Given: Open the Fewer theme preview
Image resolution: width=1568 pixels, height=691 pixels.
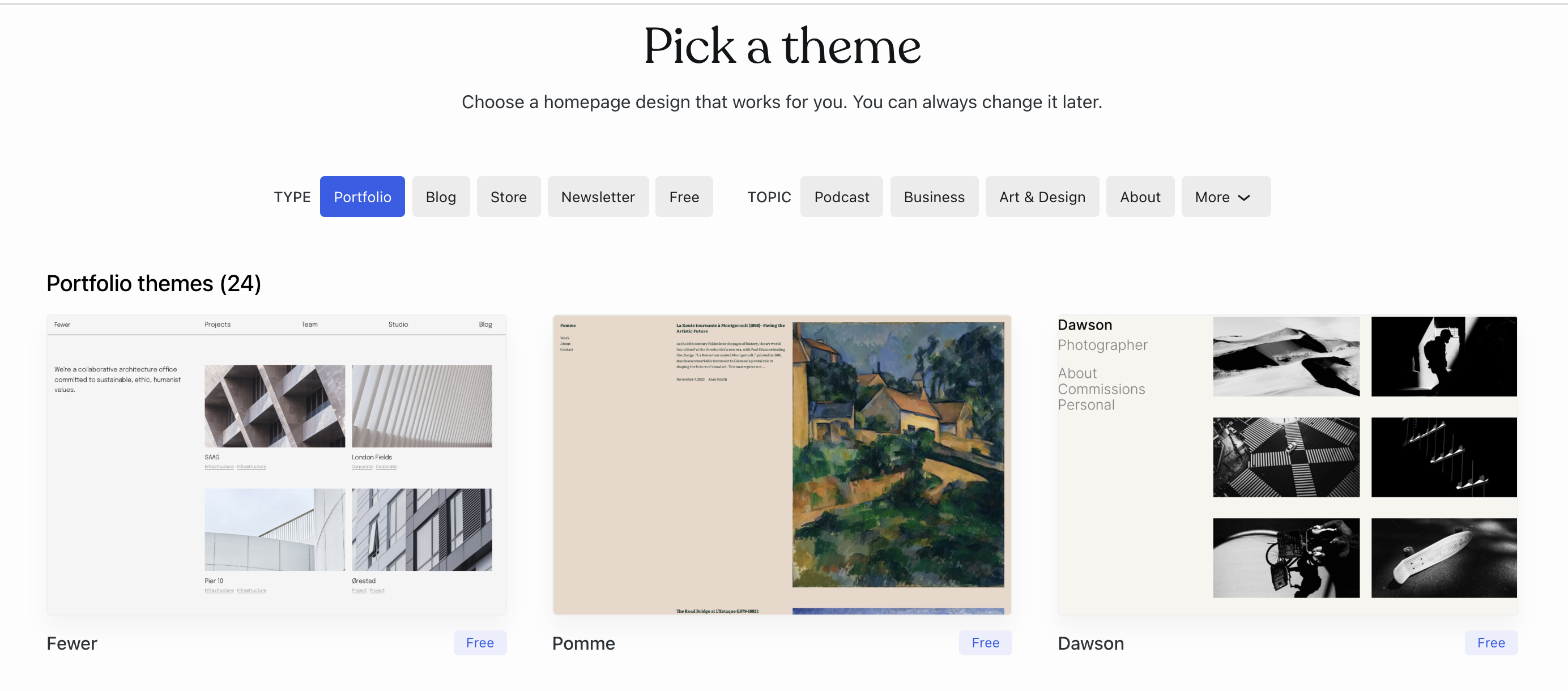Looking at the screenshot, I should 276,464.
